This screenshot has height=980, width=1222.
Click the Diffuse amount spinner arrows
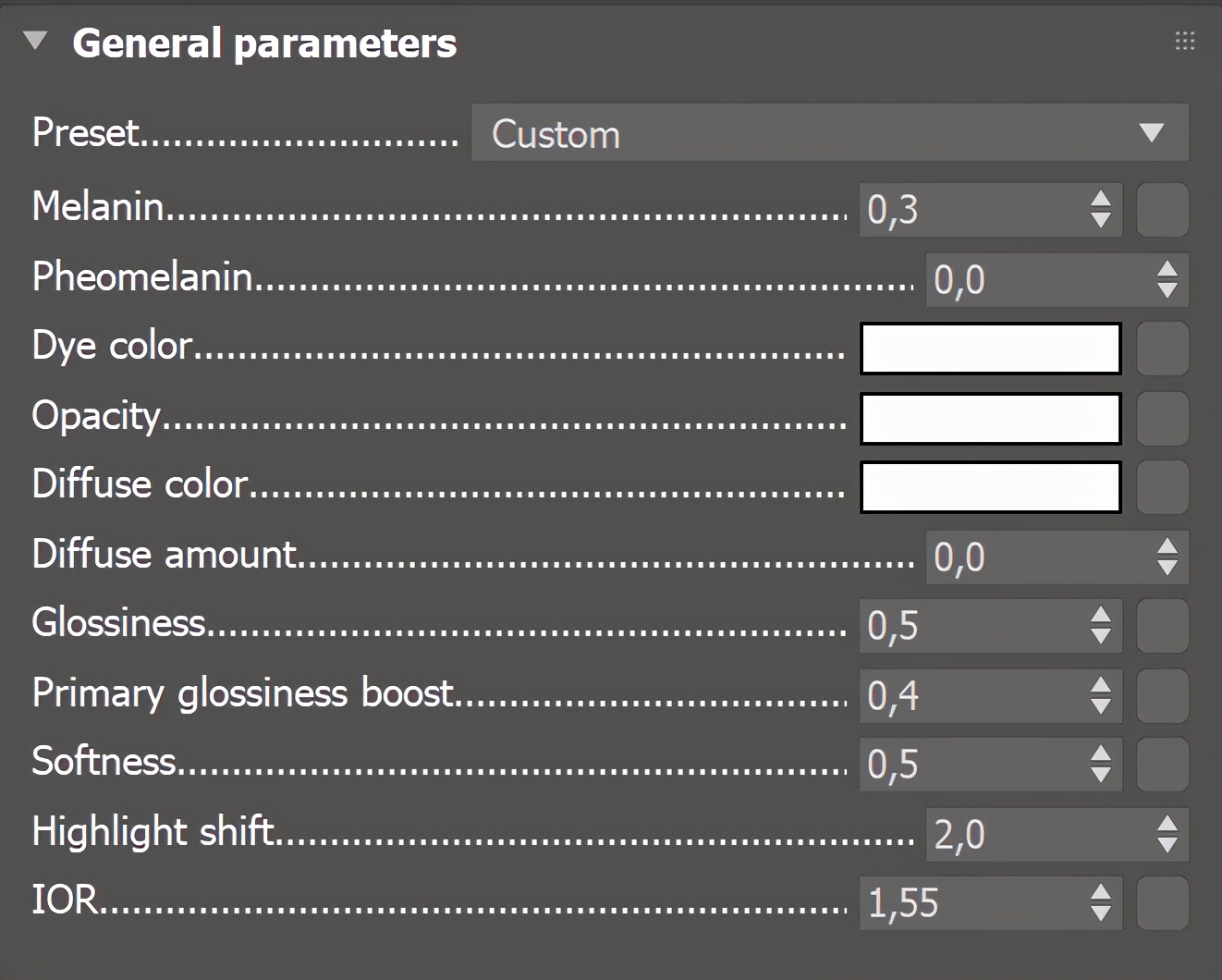[x=1167, y=557]
